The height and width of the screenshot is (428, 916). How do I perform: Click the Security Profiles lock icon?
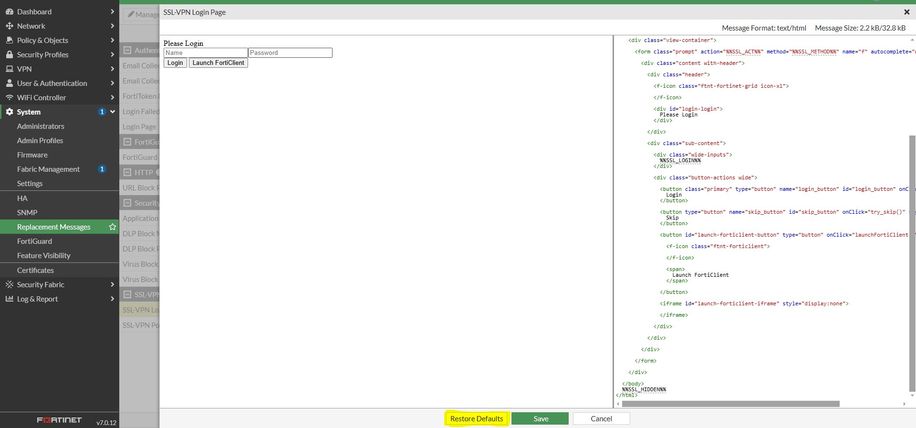9,55
